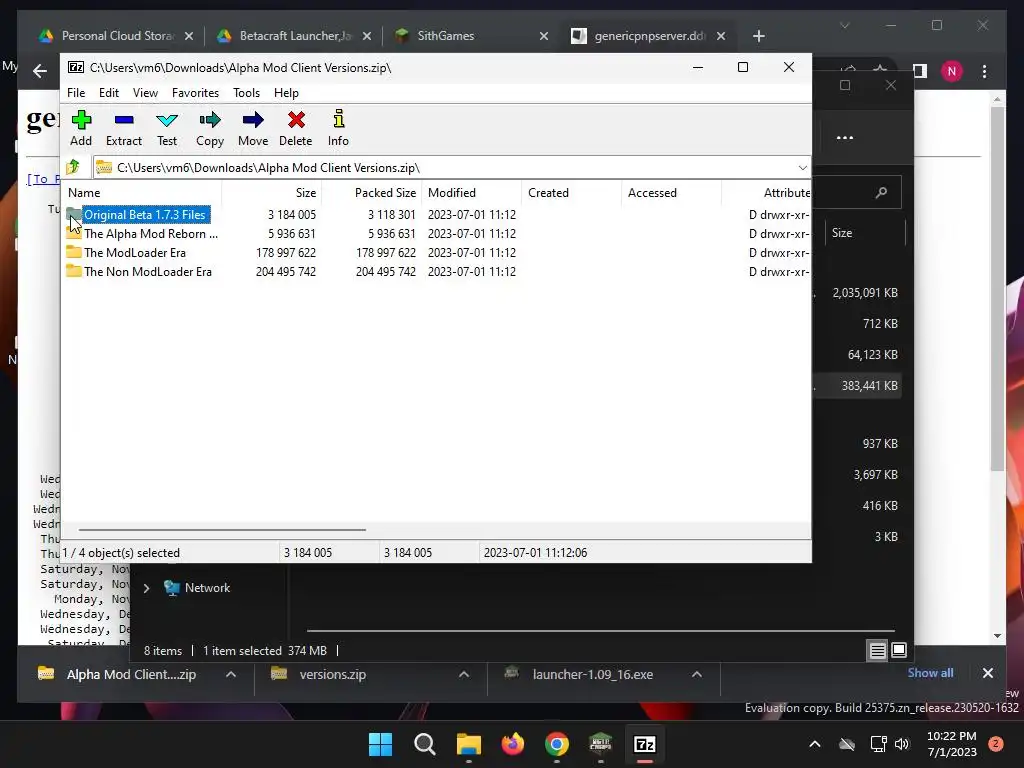1024x768 pixels.
Task: Open File Explorer from taskbar
Action: click(468, 744)
